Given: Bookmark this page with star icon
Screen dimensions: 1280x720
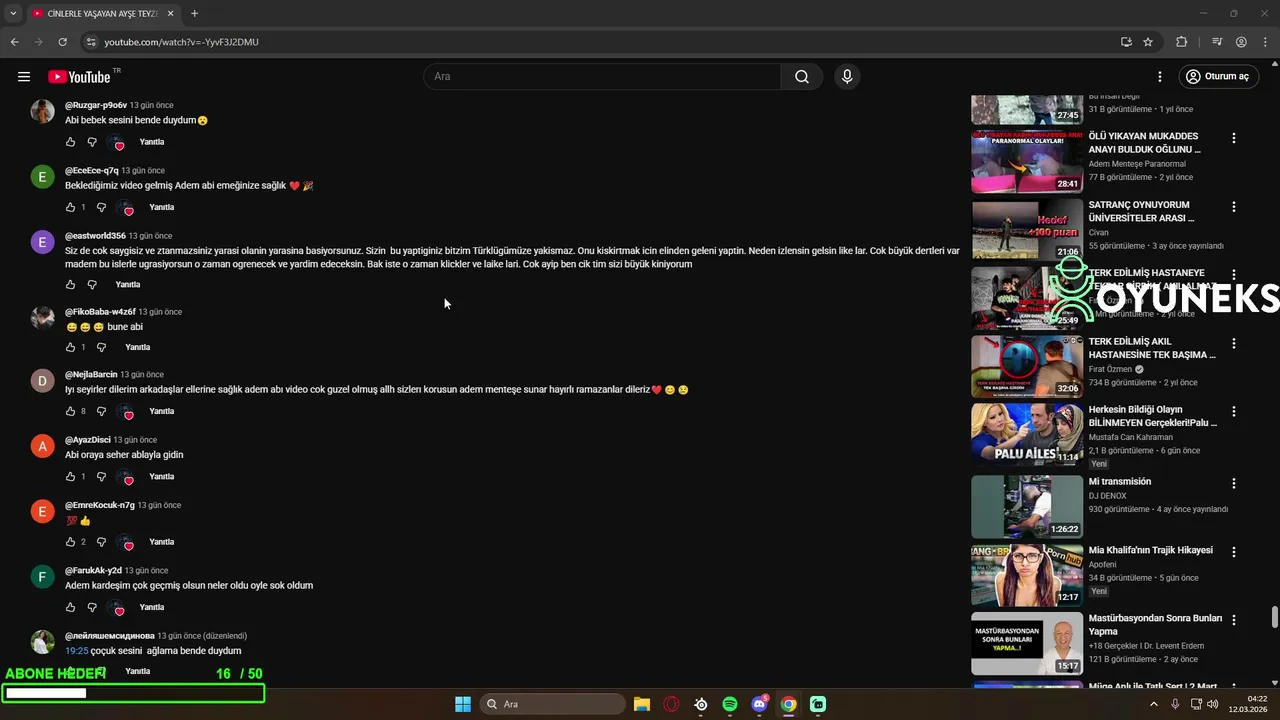Looking at the screenshot, I should click(1148, 42).
